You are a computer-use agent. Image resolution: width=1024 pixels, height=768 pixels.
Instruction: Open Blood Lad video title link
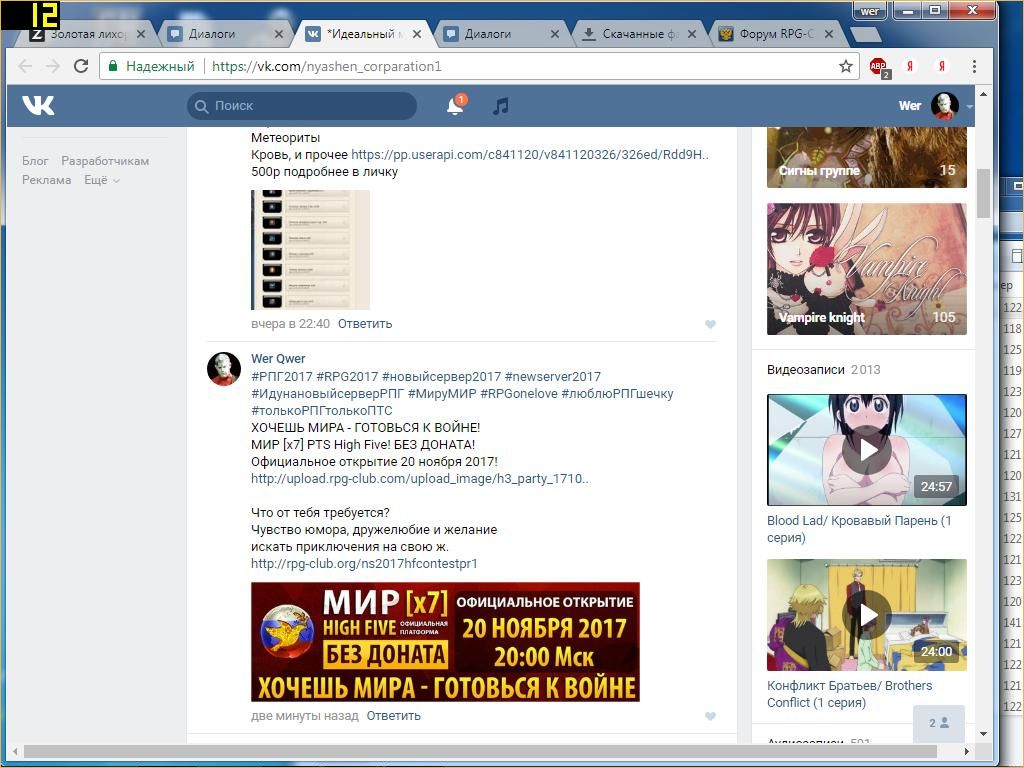pos(859,529)
